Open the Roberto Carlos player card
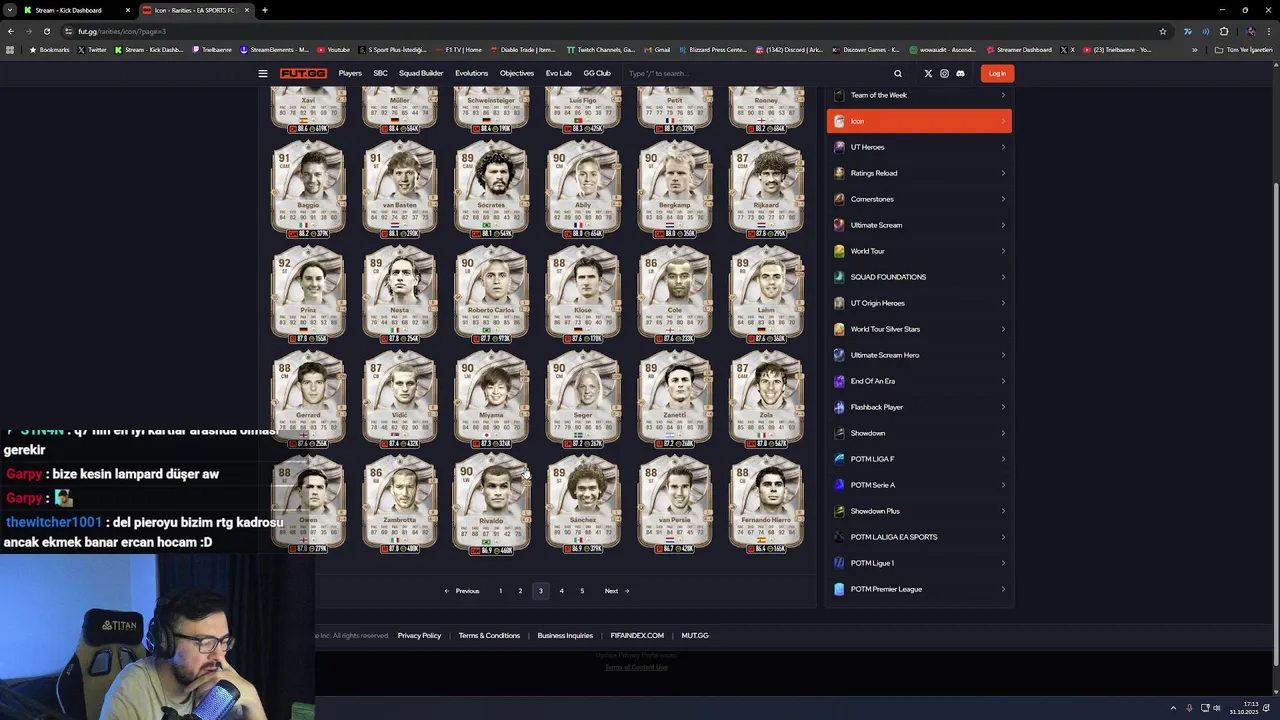Viewport: 1280px width, 720px height. (491, 294)
